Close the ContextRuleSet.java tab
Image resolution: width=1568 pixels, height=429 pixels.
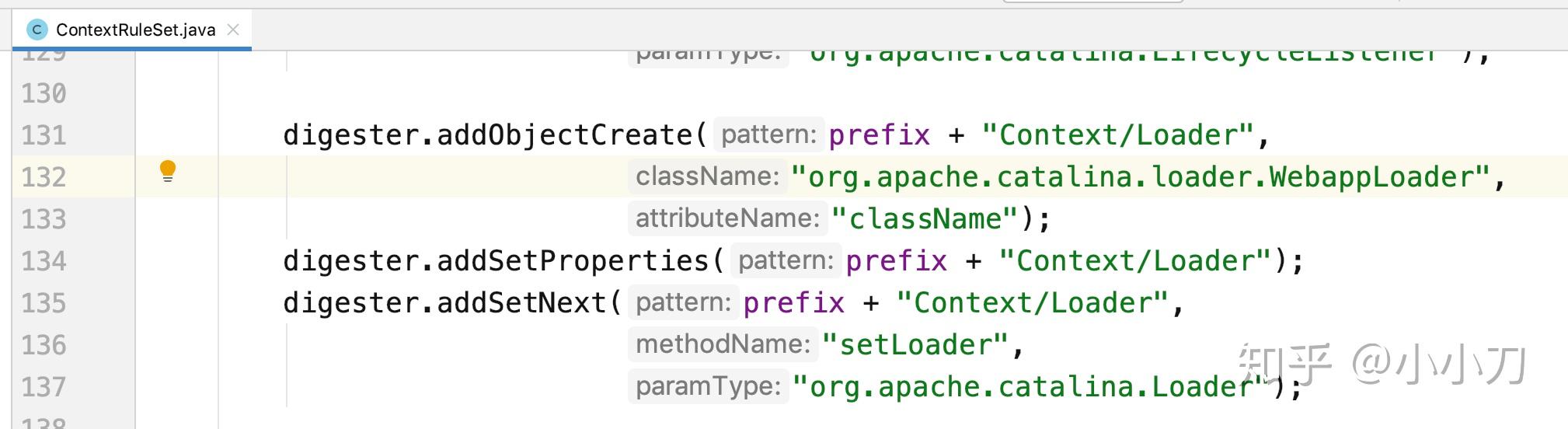[233, 30]
